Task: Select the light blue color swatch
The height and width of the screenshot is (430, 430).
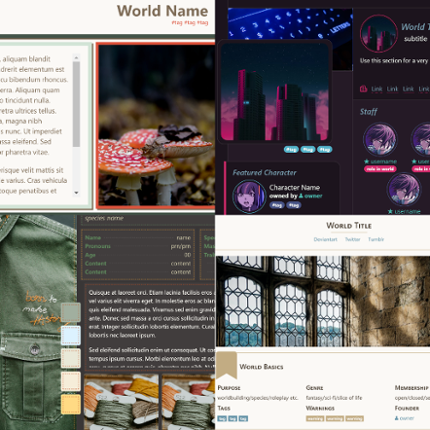Action: pyautogui.click(x=71, y=335)
